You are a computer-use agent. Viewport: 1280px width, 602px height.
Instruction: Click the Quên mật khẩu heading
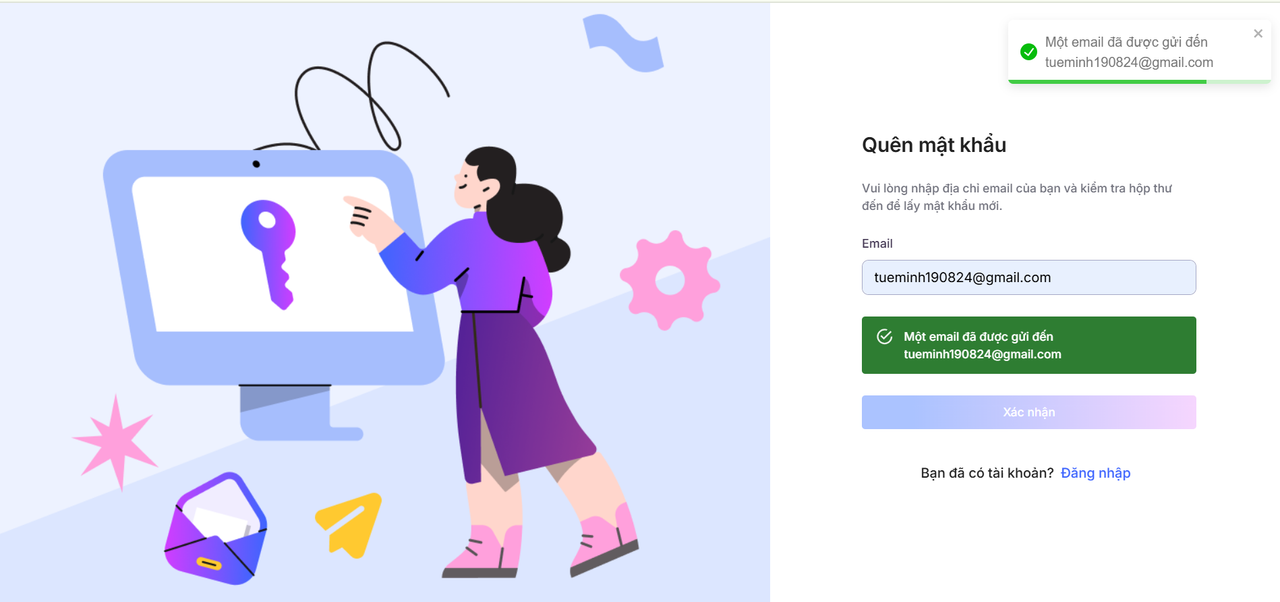point(934,145)
